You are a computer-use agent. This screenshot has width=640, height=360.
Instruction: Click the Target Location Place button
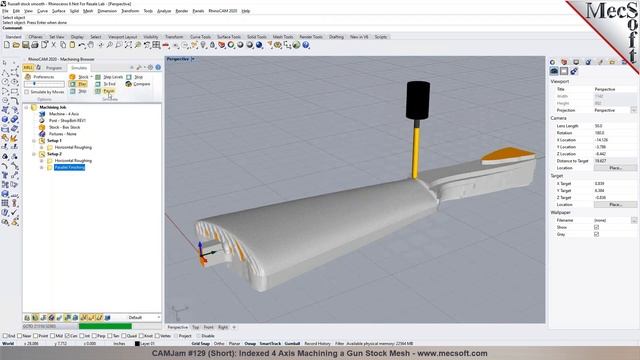coord(615,204)
